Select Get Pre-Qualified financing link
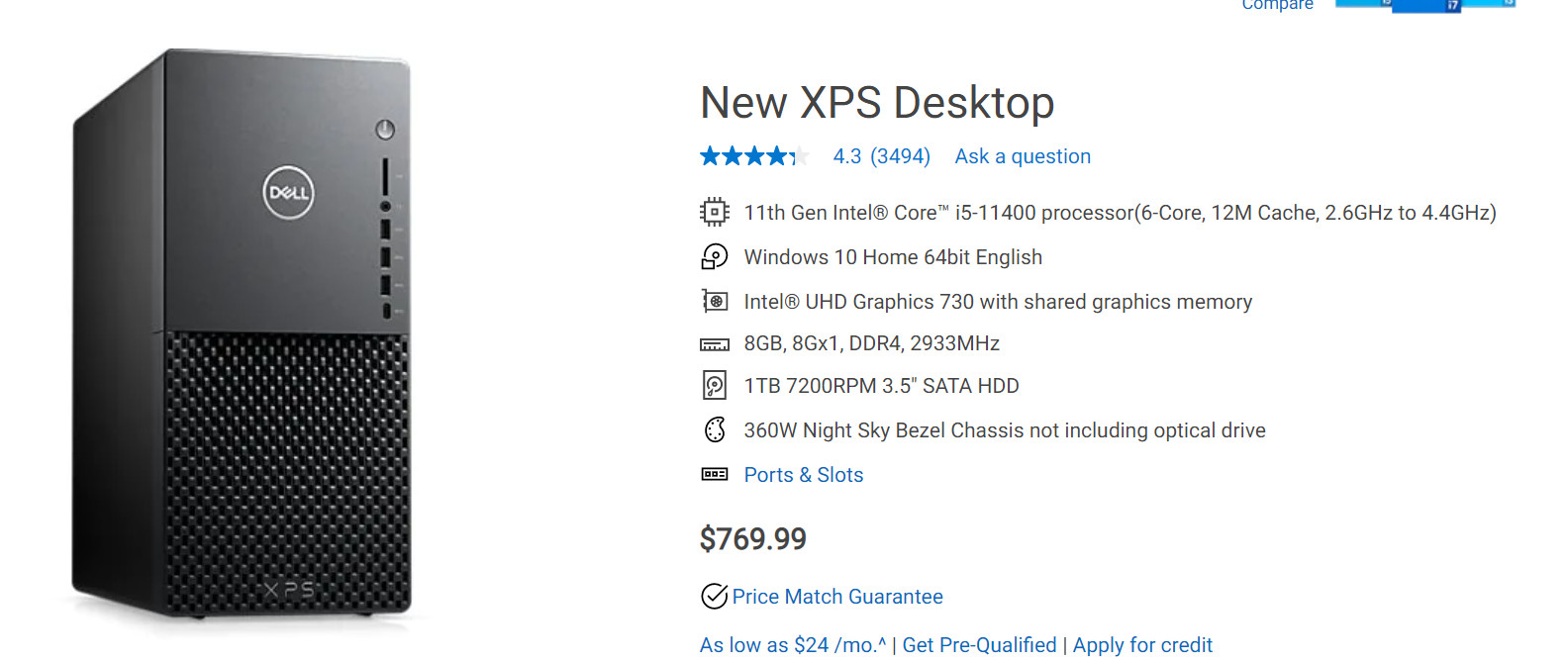This screenshot has height=662, width=1568. coord(980,645)
